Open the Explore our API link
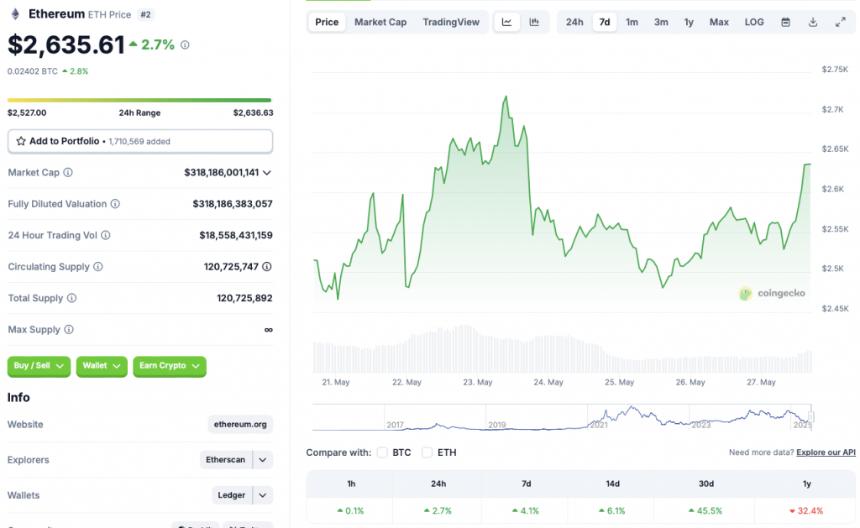860x528 pixels. point(825,453)
